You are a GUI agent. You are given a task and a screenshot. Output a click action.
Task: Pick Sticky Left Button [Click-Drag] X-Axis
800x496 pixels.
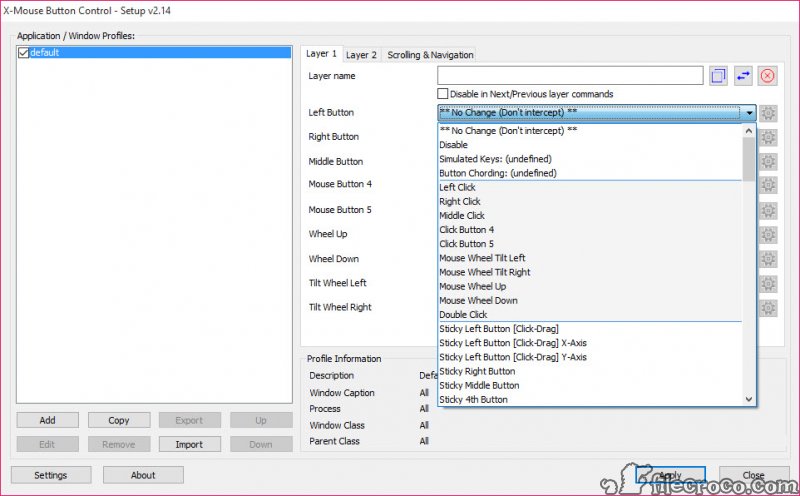[590, 343]
